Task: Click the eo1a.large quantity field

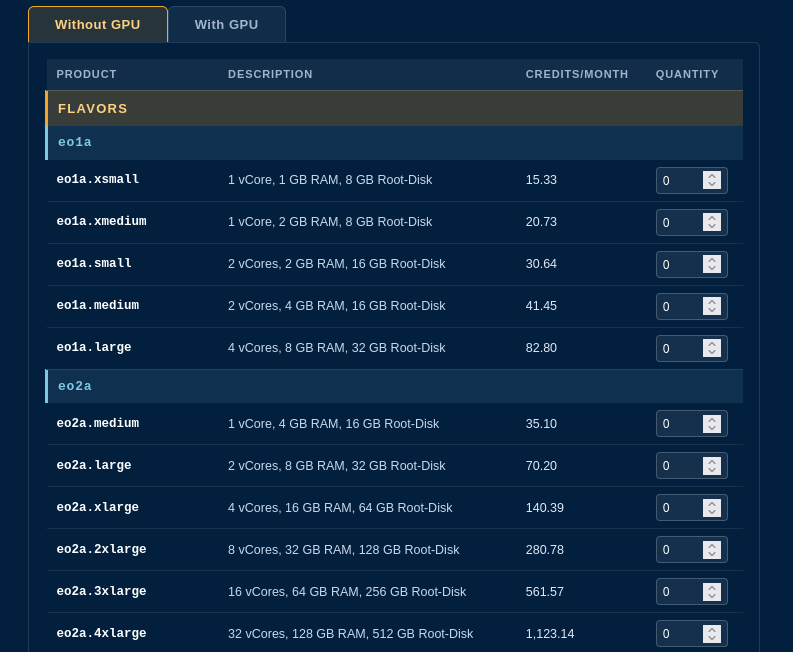Action: 691,349
